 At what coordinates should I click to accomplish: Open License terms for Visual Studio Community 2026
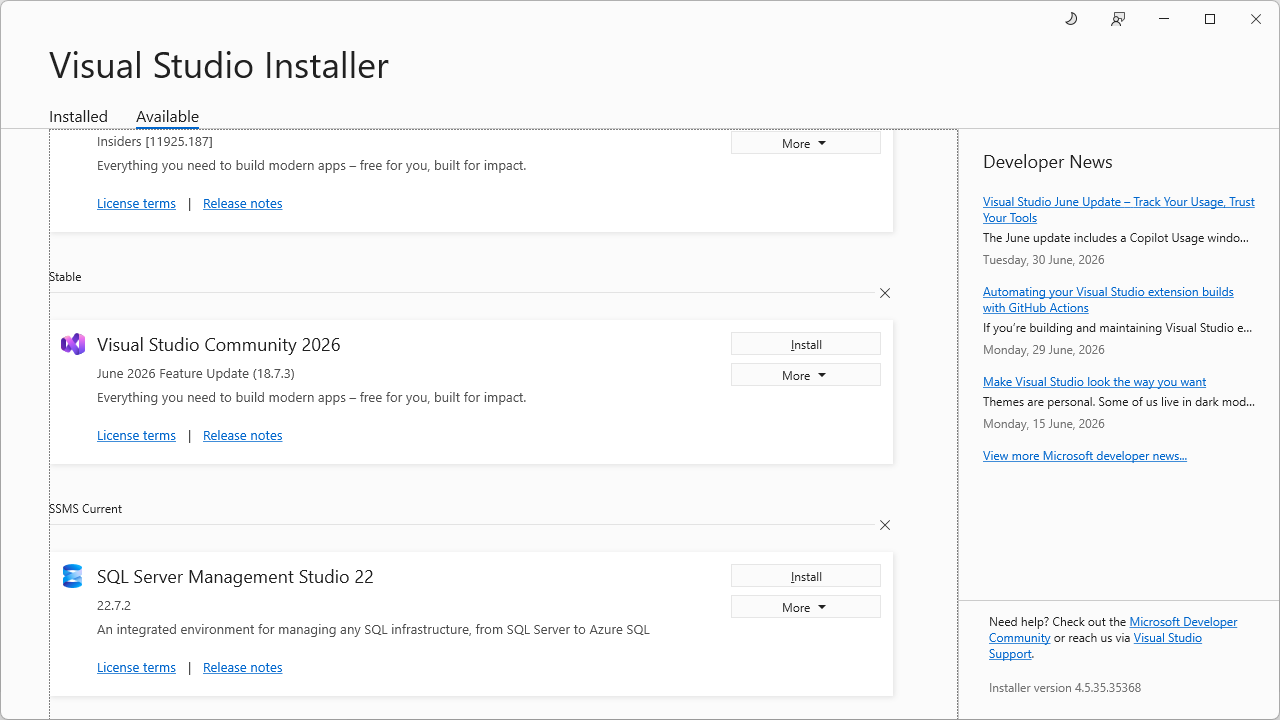click(136, 435)
